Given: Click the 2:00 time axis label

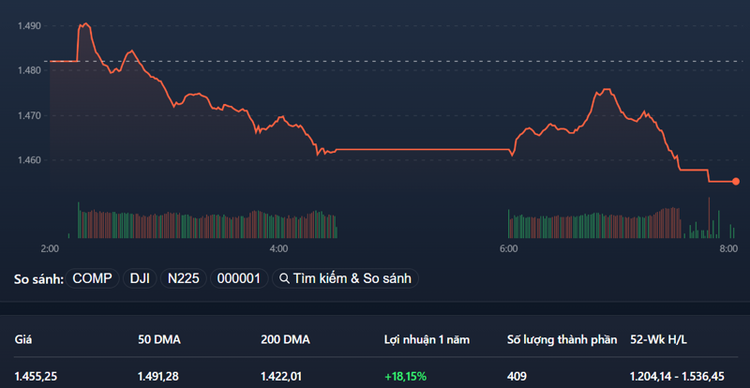Looking at the screenshot, I should point(50,249).
